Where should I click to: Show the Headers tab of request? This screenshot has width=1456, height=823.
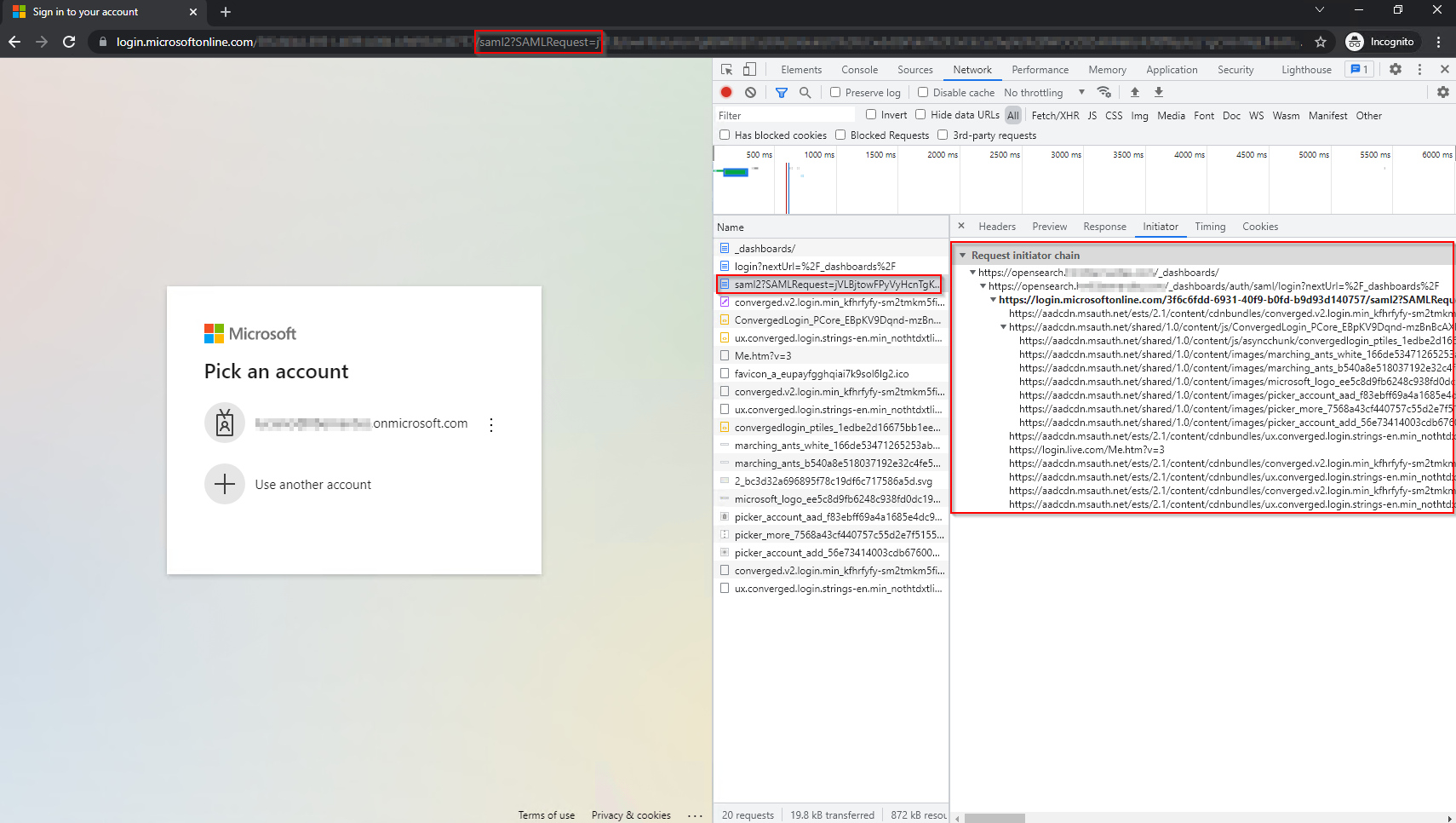coord(997,227)
